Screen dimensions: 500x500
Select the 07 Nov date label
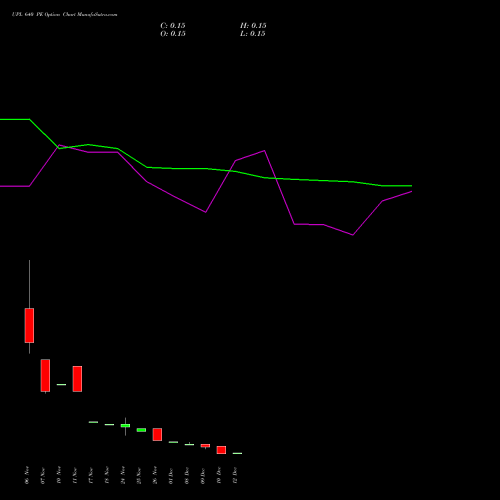point(43,475)
